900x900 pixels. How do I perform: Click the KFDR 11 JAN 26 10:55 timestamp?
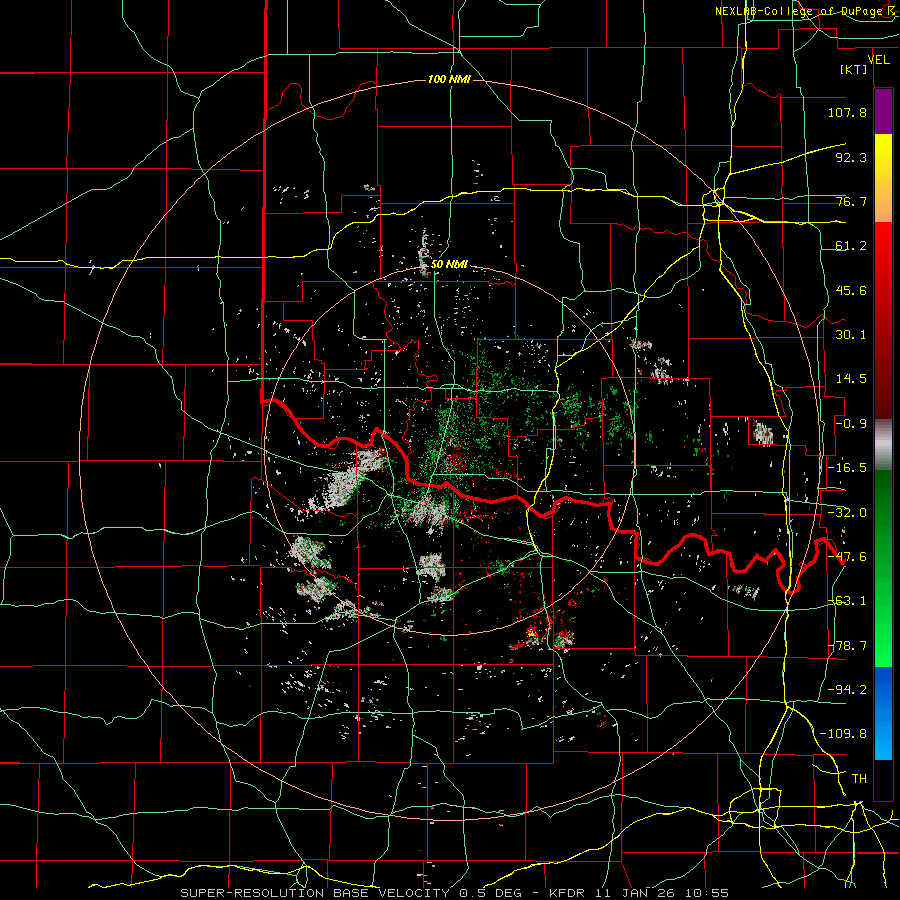click(x=639, y=893)
